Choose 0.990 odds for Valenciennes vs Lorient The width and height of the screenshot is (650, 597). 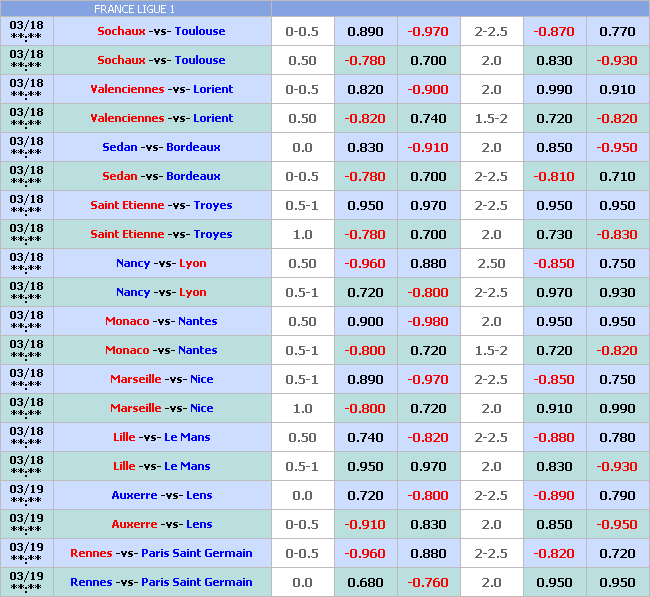tap(554, 89)
